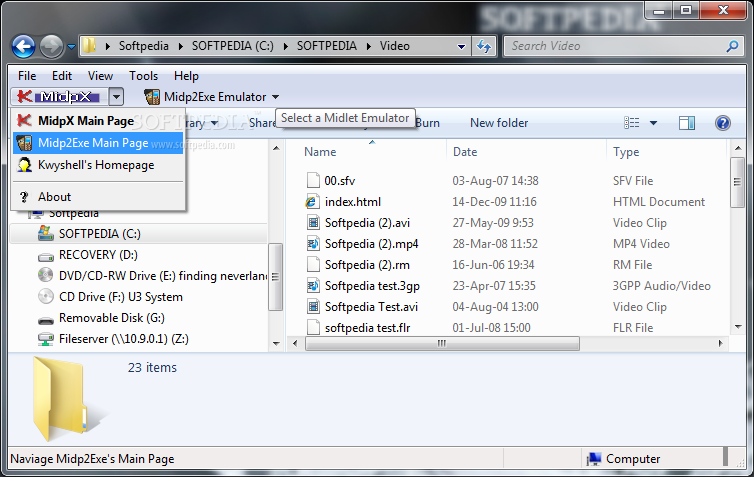Click the Midp2Exe Emulator phone icon
The image size is (754, 477).
151,97
